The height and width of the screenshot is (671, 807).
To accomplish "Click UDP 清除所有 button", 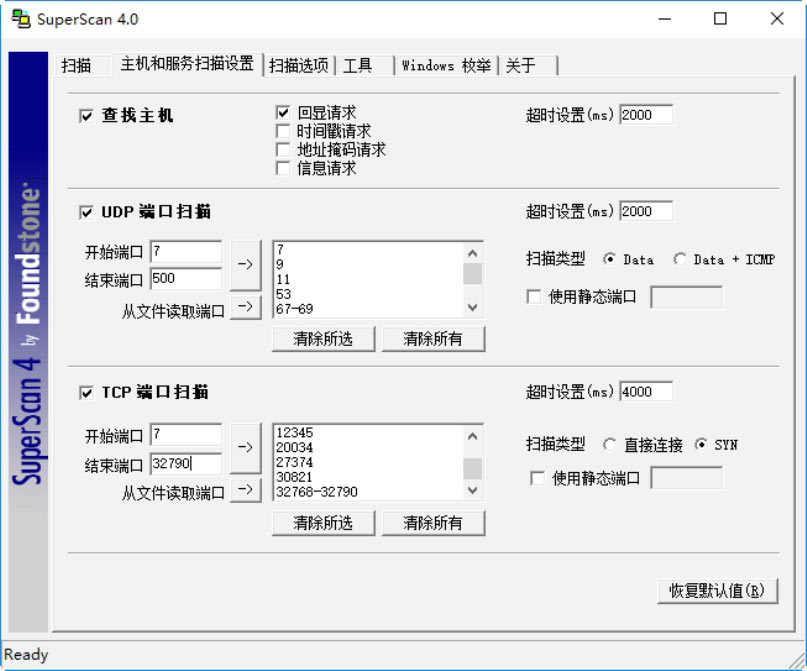I will point(433,339).
